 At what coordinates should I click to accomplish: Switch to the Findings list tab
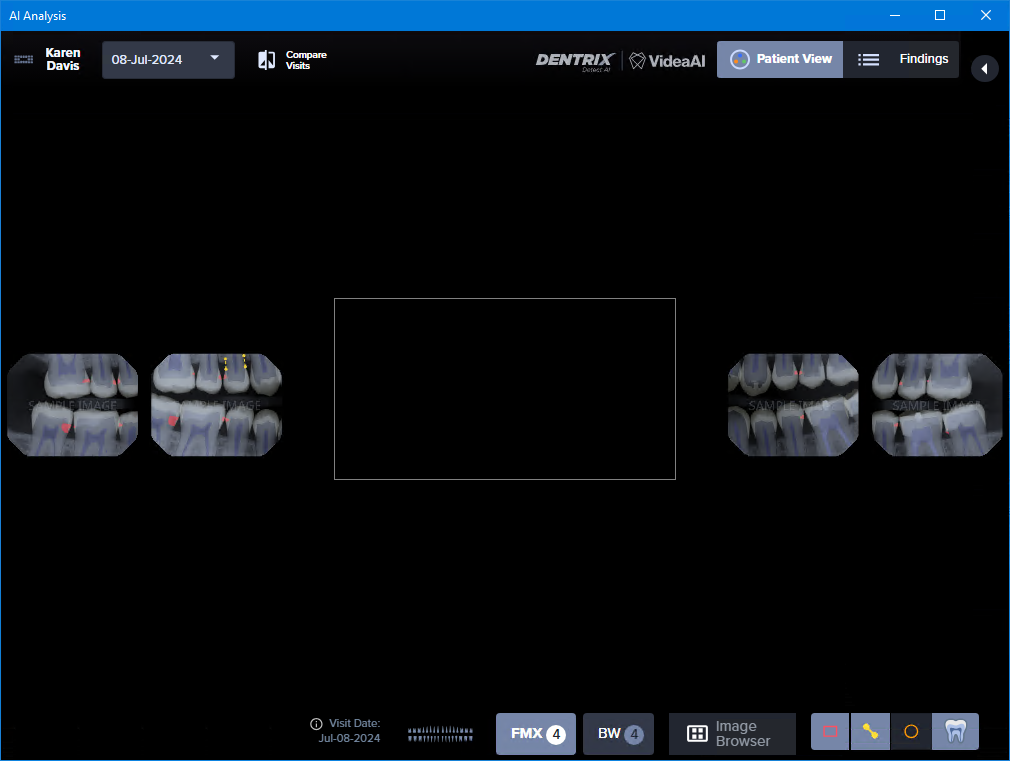(902, 60)
